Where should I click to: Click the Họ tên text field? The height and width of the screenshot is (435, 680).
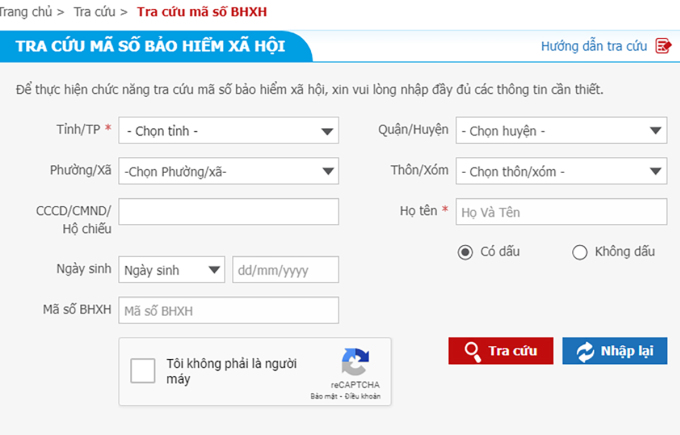click(x=561, y=212)
